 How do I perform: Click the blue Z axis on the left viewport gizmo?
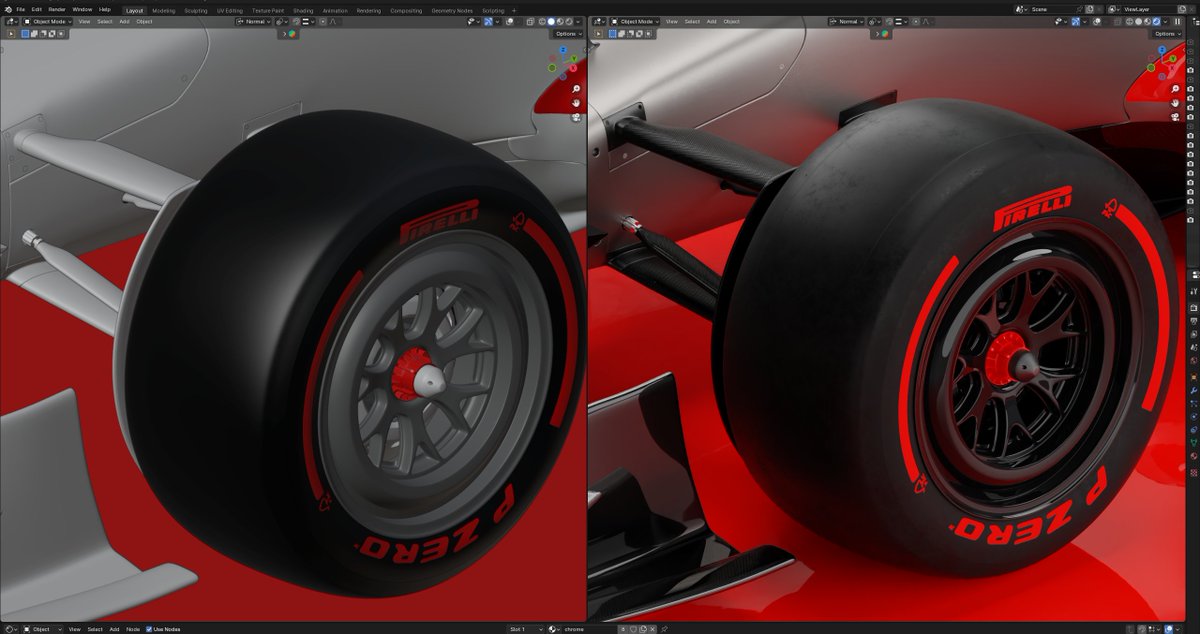563,49
